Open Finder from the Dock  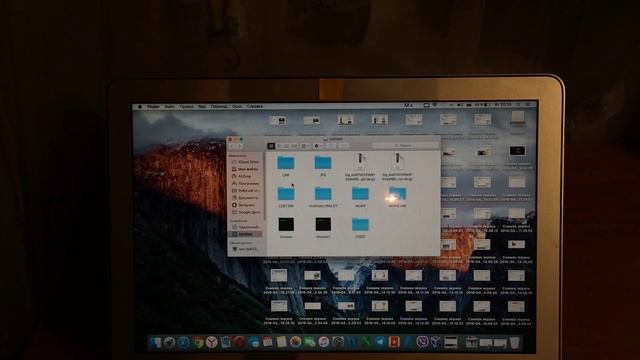coord(155,342)
